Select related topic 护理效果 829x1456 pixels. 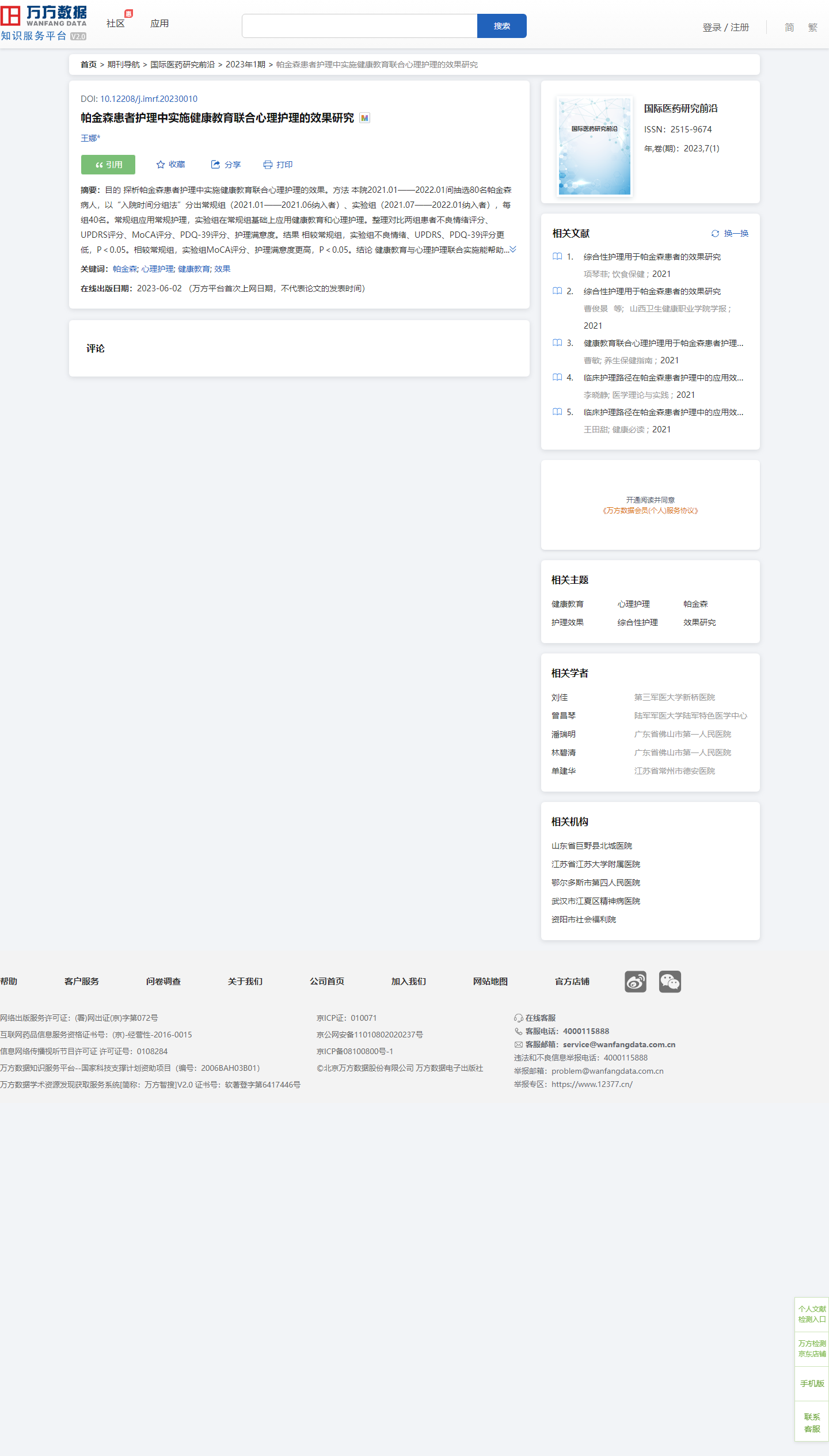(568, 622)
